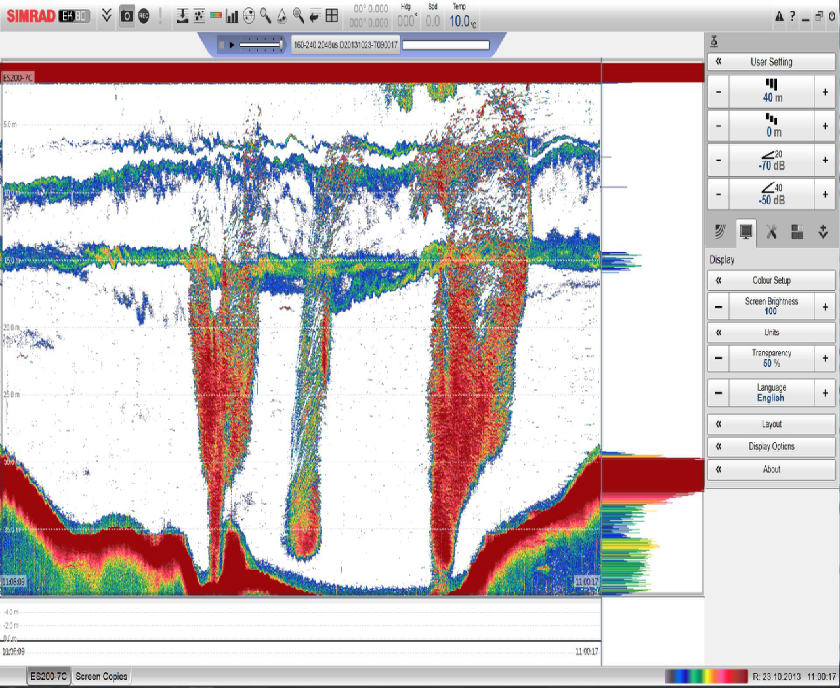Open the Setup wrench icon tab
Viewport: 840px width, 688px height.
771,231
